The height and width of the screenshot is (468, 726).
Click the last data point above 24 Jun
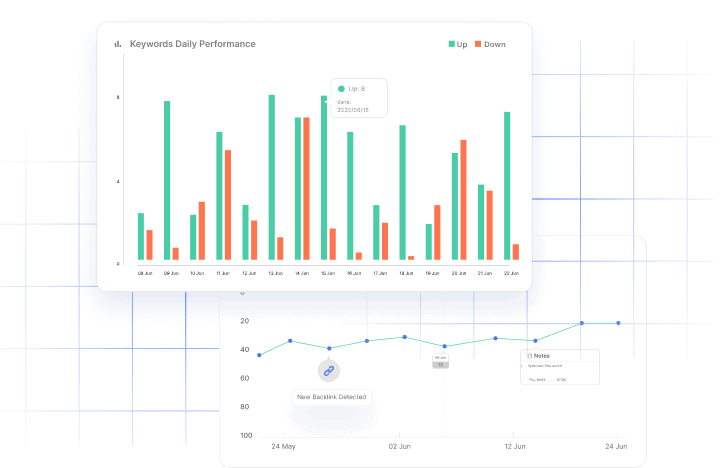coord(619,323)
